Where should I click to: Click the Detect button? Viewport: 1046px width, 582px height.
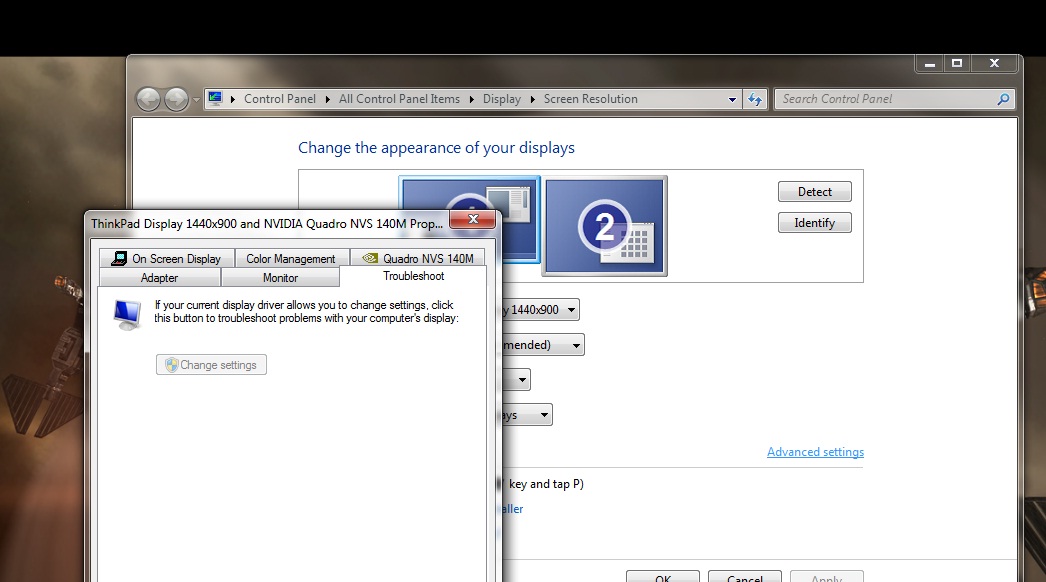click(815, 192)
